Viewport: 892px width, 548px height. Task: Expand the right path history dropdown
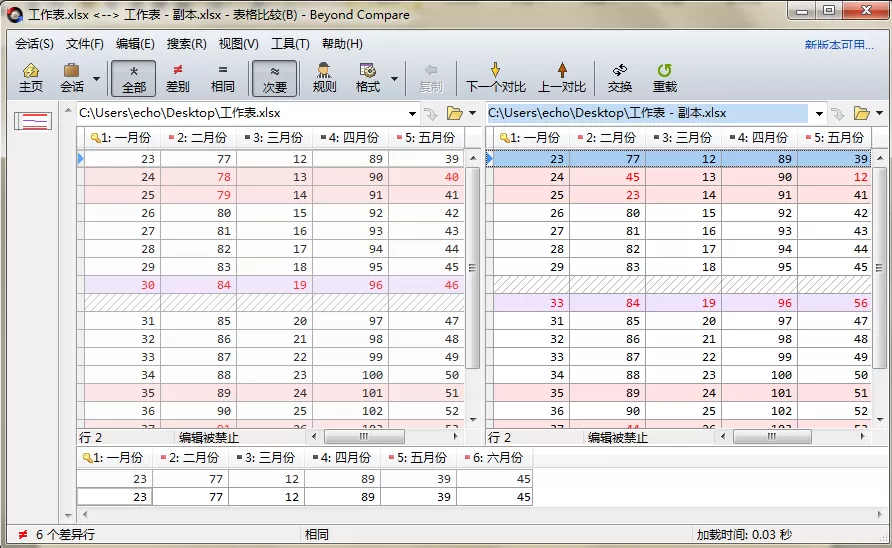819,113
